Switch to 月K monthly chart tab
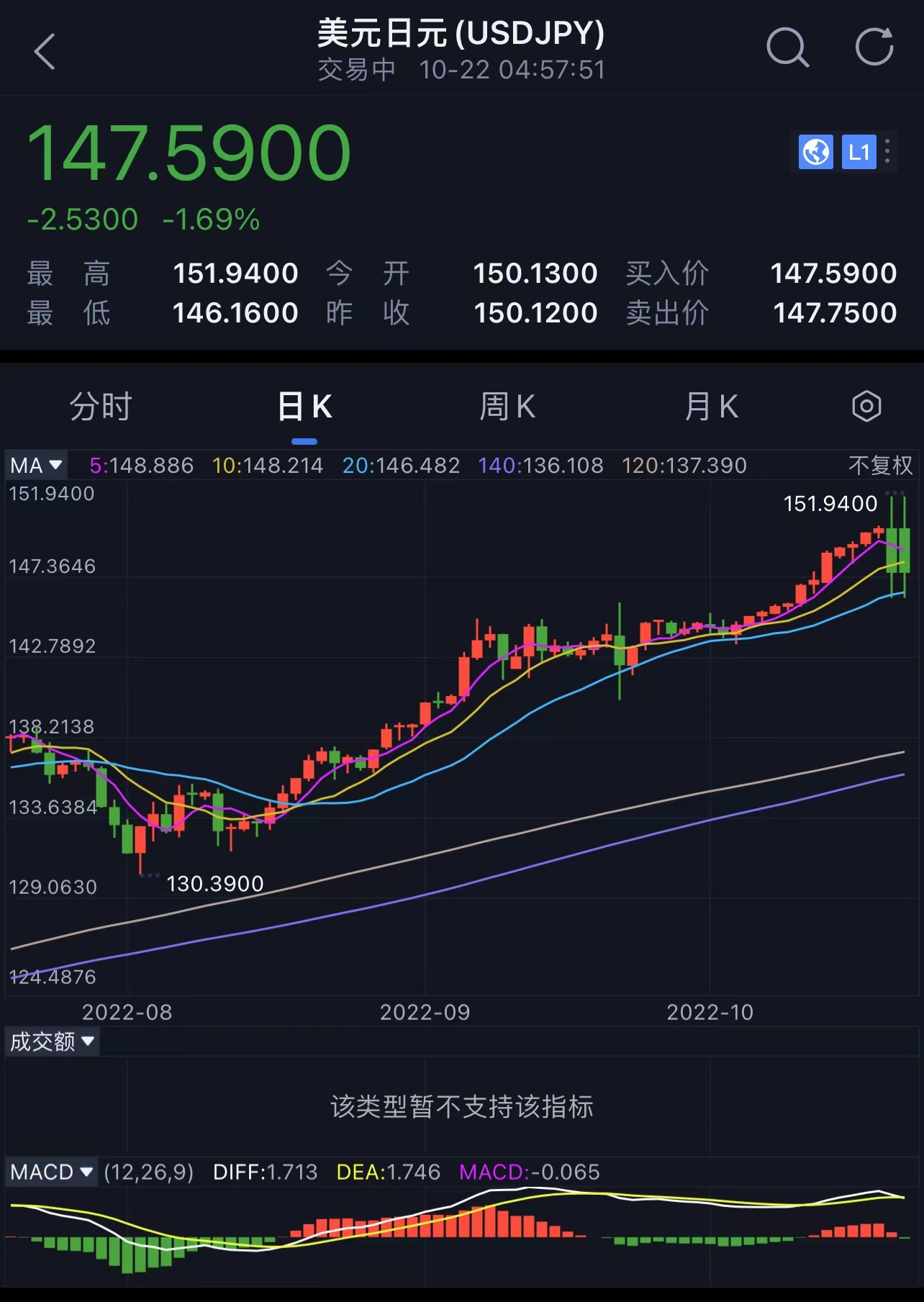 point(711,407)
